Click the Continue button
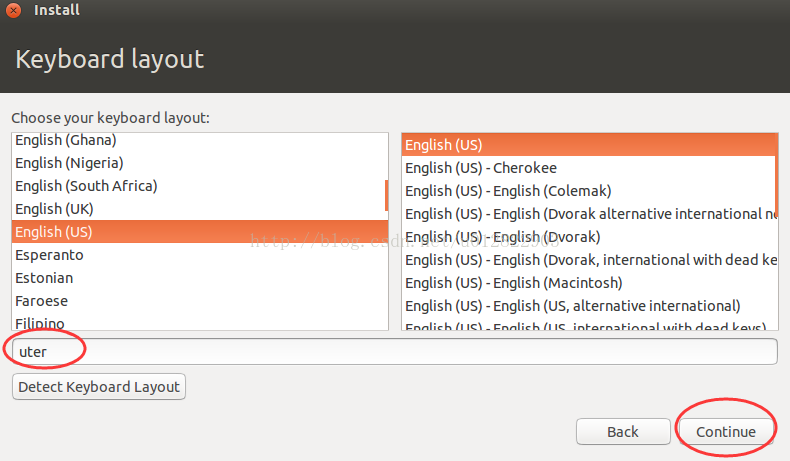Viewport: 790px width, 461px height. tap(727, 432)
